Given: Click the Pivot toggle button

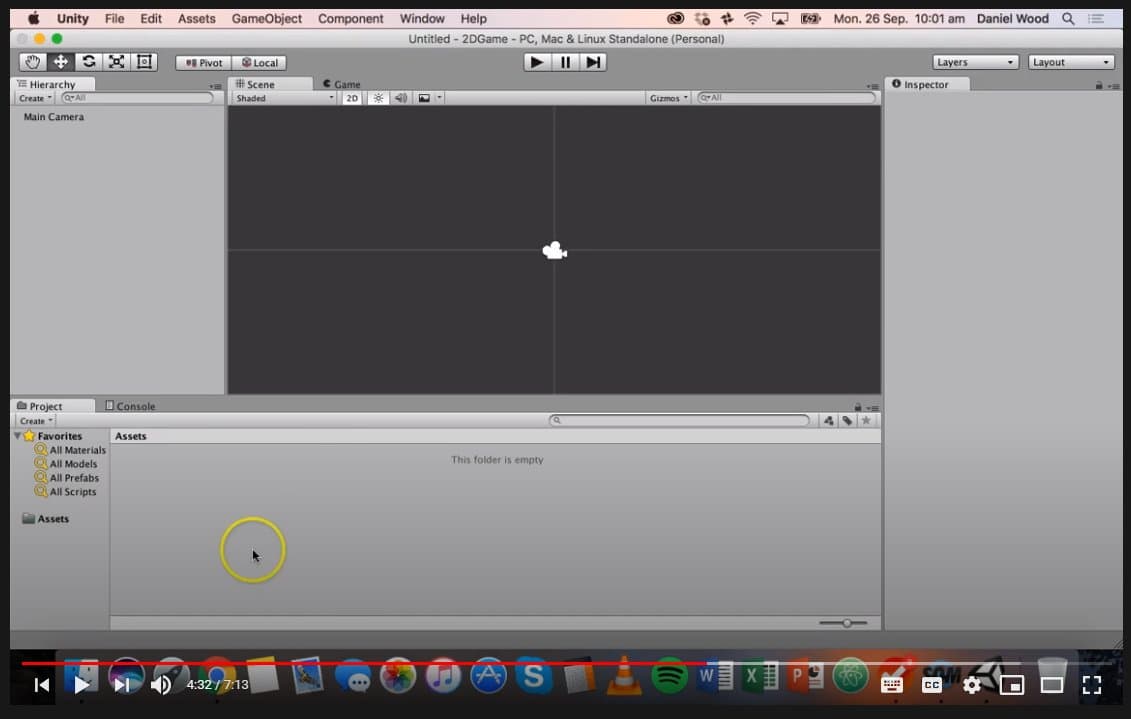Looking at the screenshot, I should point(204,62).
